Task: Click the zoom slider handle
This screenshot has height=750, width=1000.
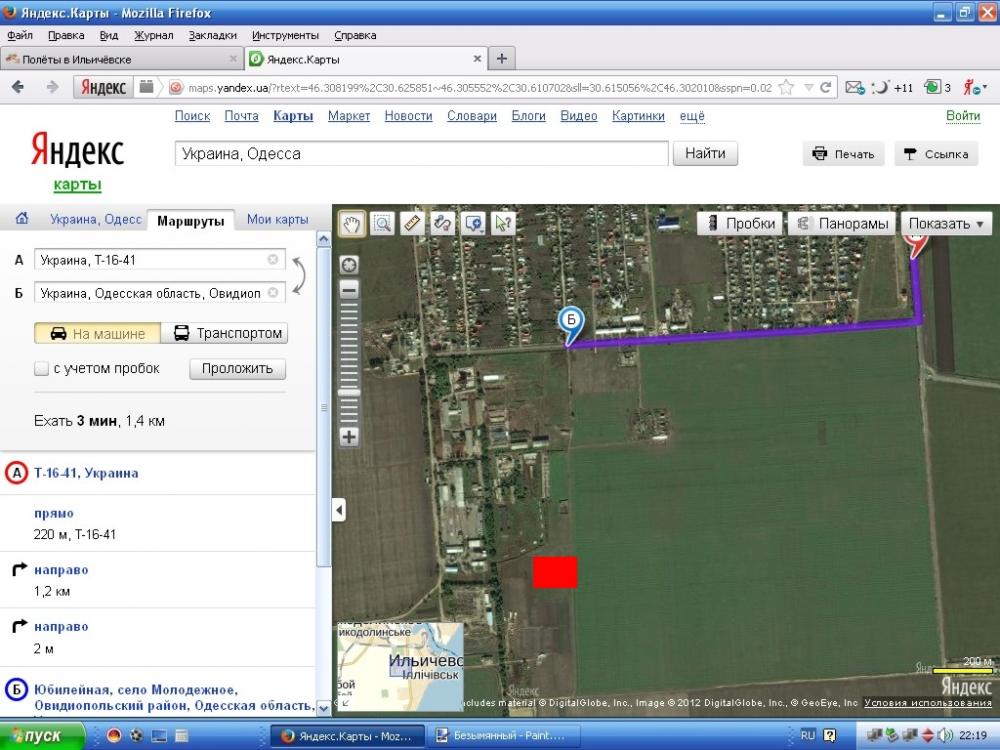Action: 349,393
